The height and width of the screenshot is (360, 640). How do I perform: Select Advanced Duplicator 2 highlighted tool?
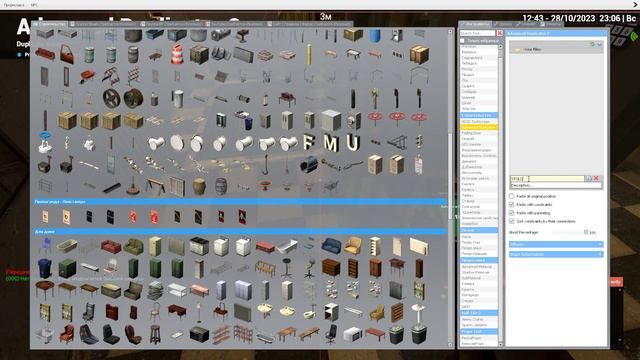click(479, 127)
